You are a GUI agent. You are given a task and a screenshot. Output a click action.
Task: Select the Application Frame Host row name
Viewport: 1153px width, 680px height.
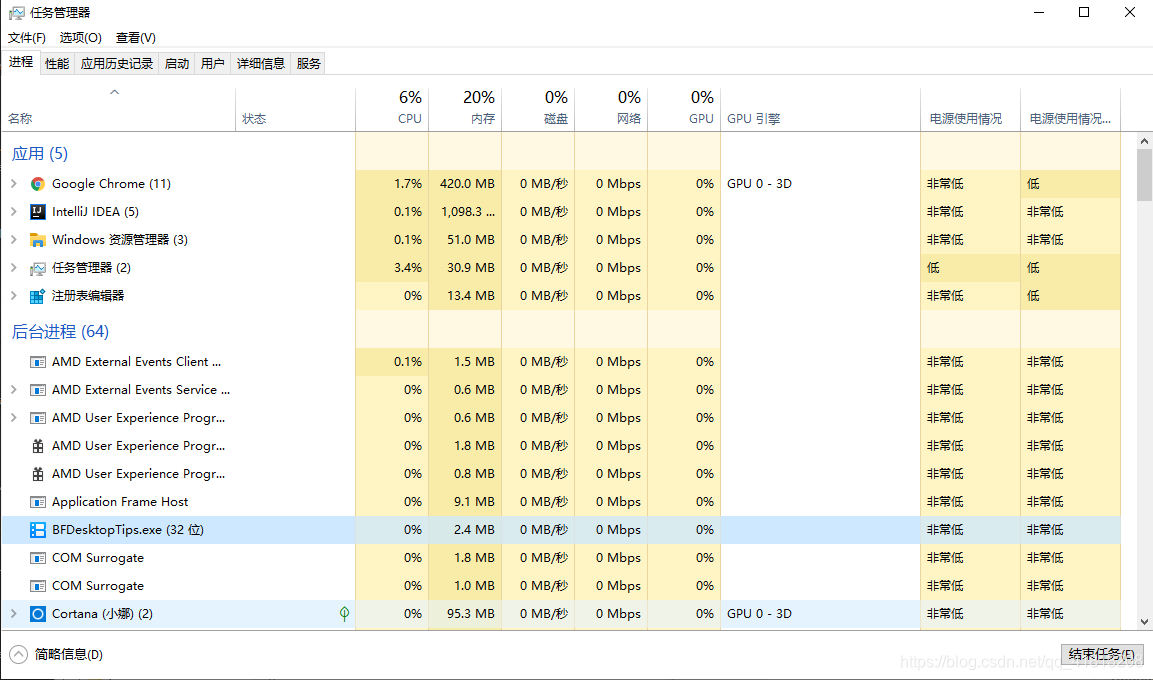click(120, 502)
